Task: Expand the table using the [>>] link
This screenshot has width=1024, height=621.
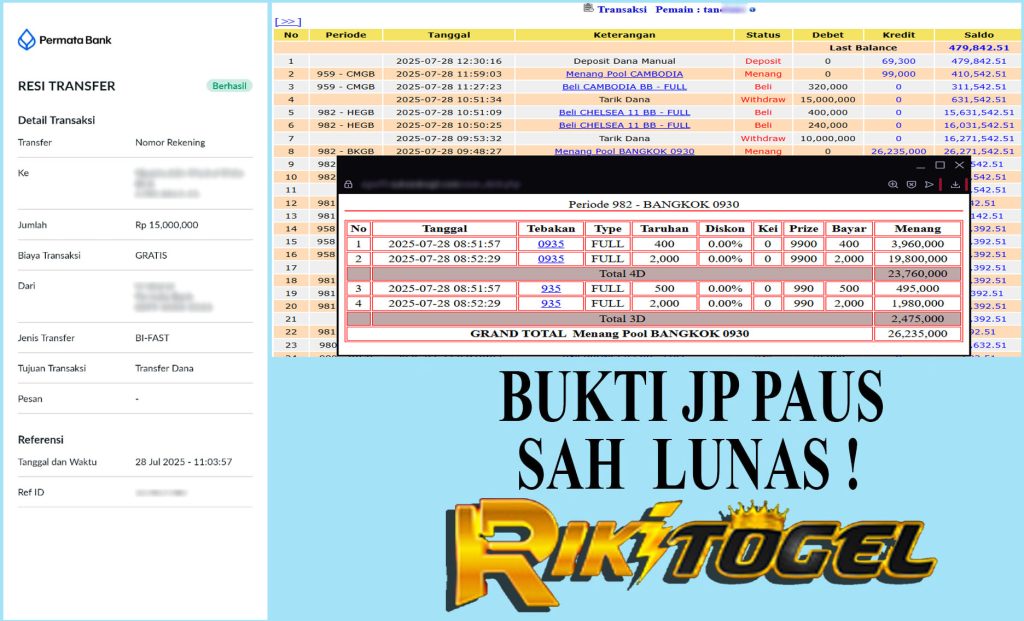Action: click(287, 21)
